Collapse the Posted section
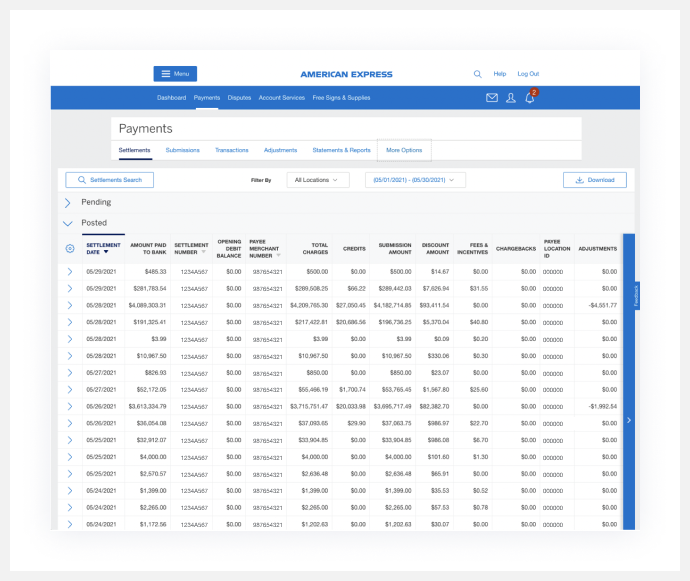This screenshot has height=581, width=690. coord(68,223)
